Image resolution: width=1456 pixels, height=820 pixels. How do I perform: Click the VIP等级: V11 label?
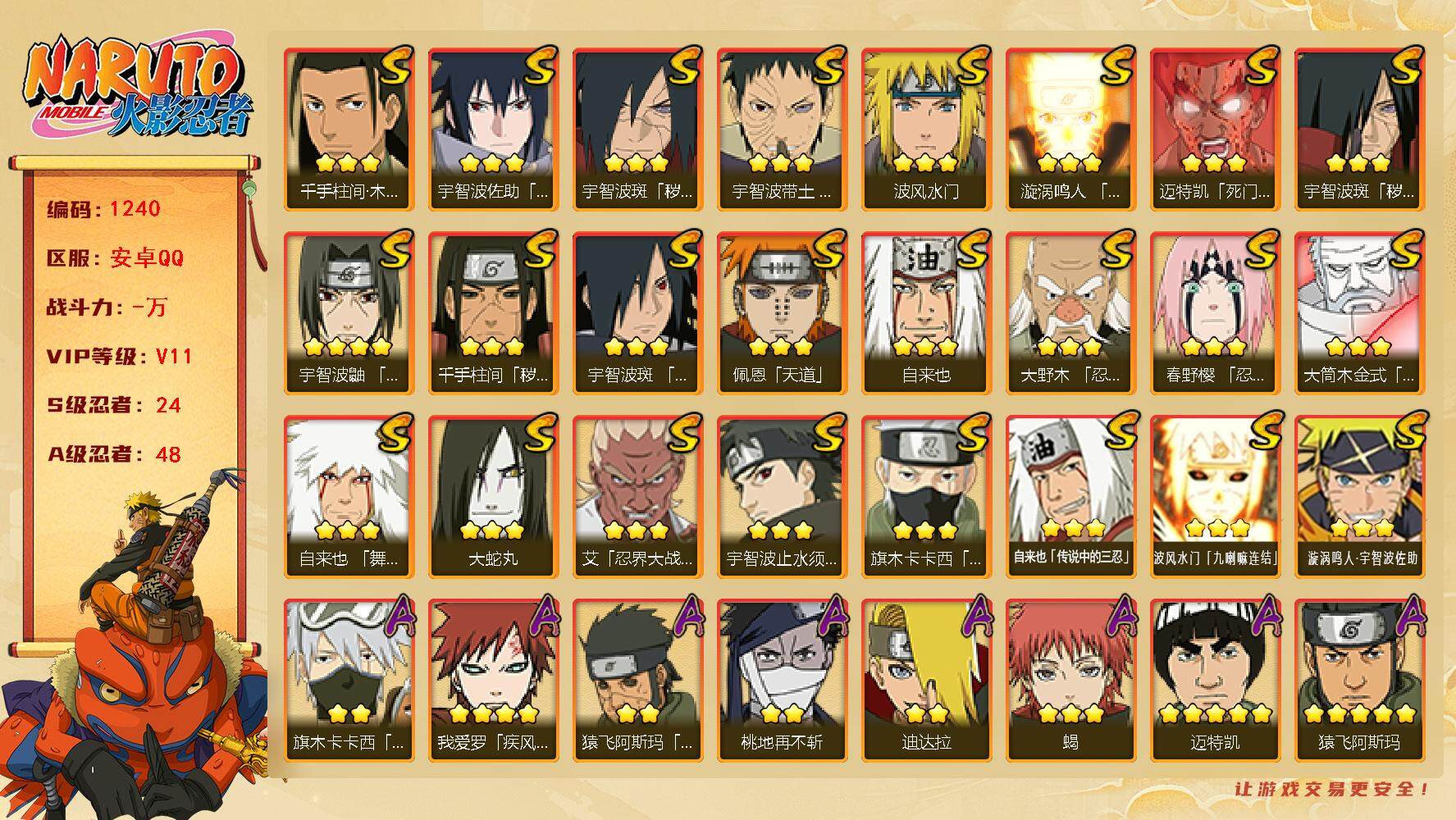coord(119,357)
